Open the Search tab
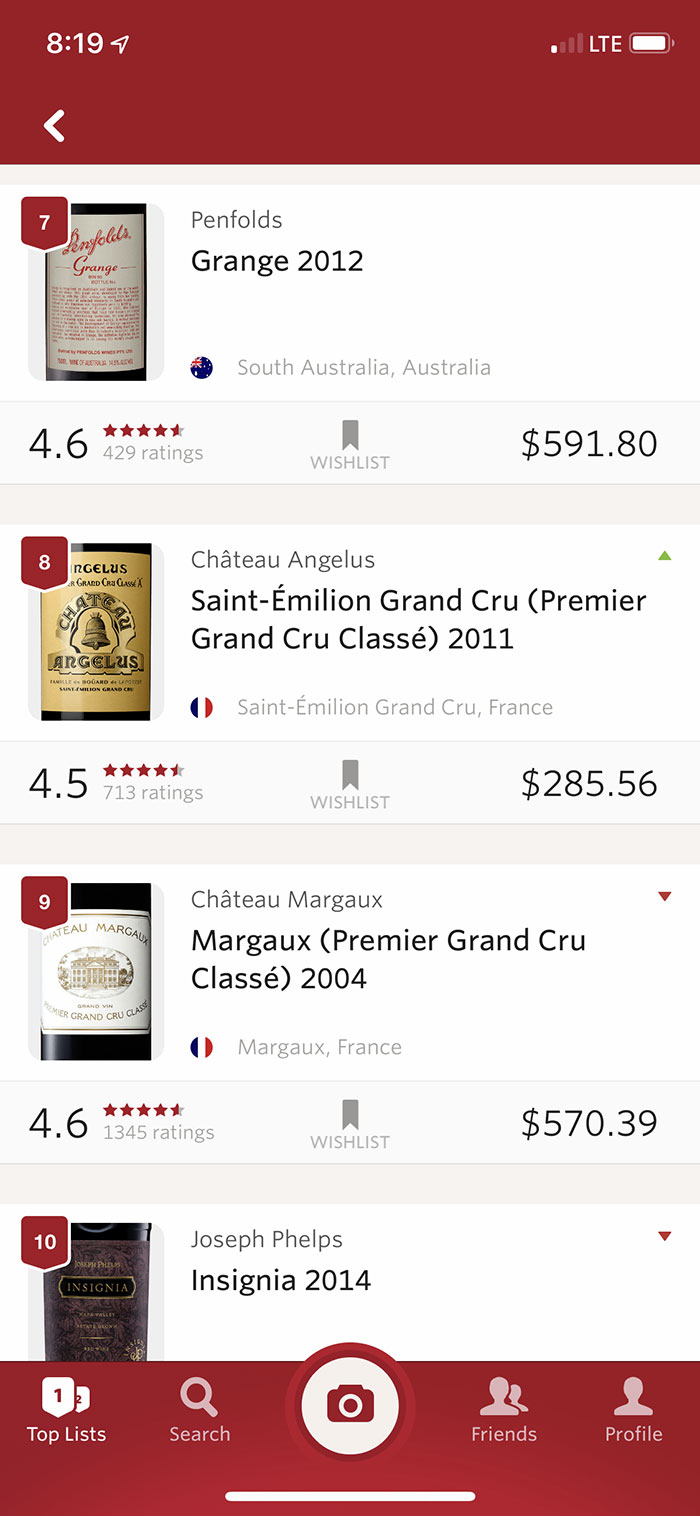The width and height of the screenshot is (700, 1516). pos(199,1410)
